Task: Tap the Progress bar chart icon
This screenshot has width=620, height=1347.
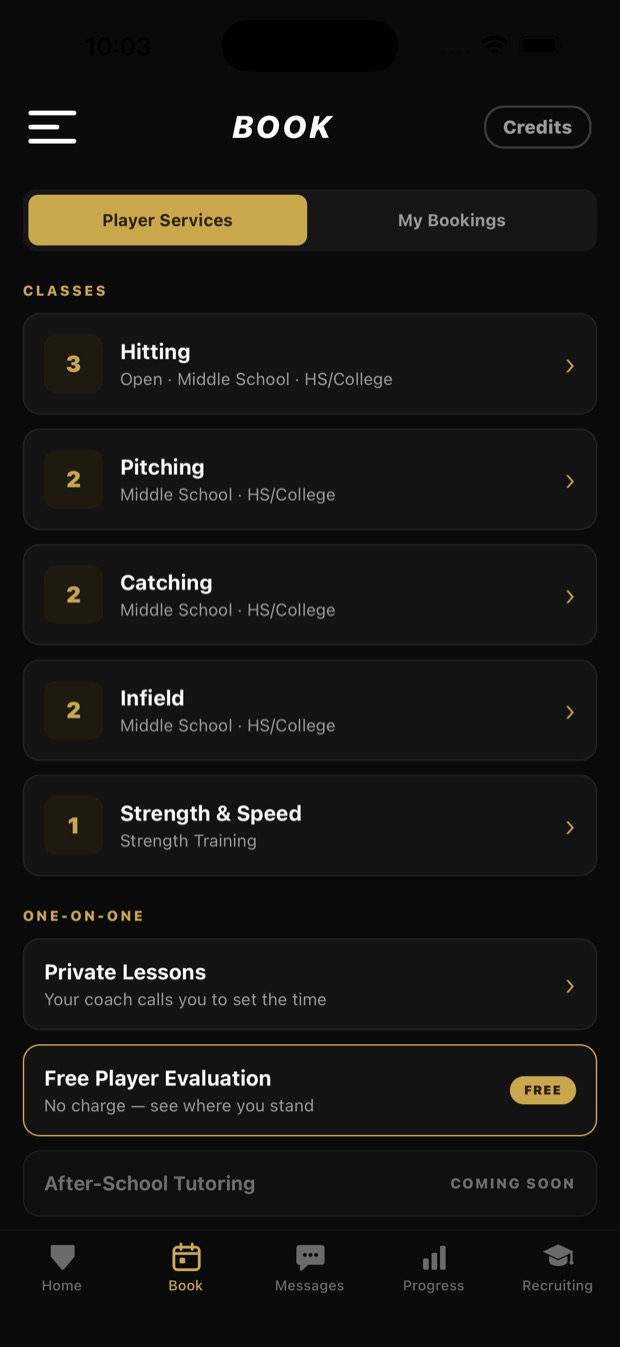Action: 434,1257
